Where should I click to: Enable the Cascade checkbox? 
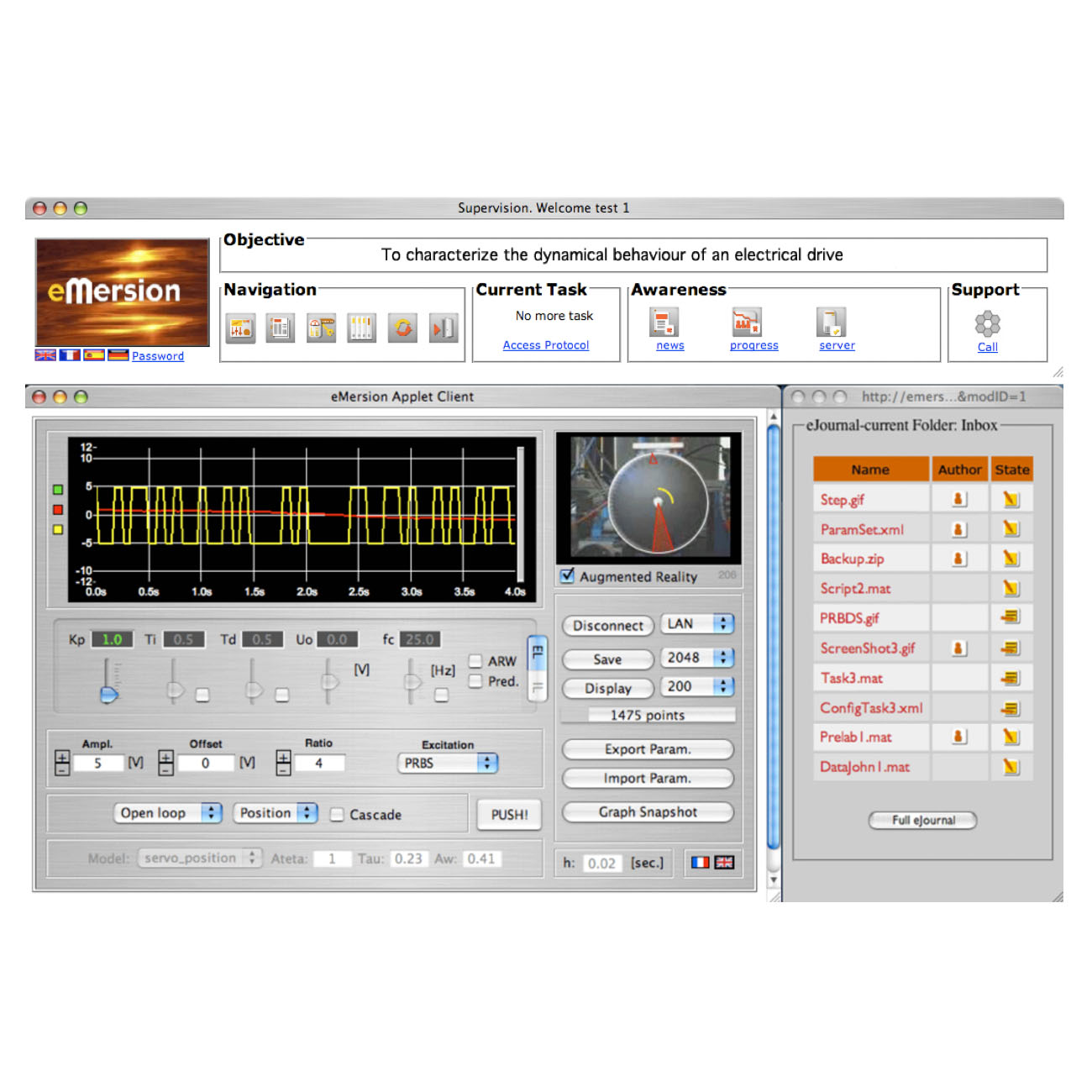coord(338,815)
